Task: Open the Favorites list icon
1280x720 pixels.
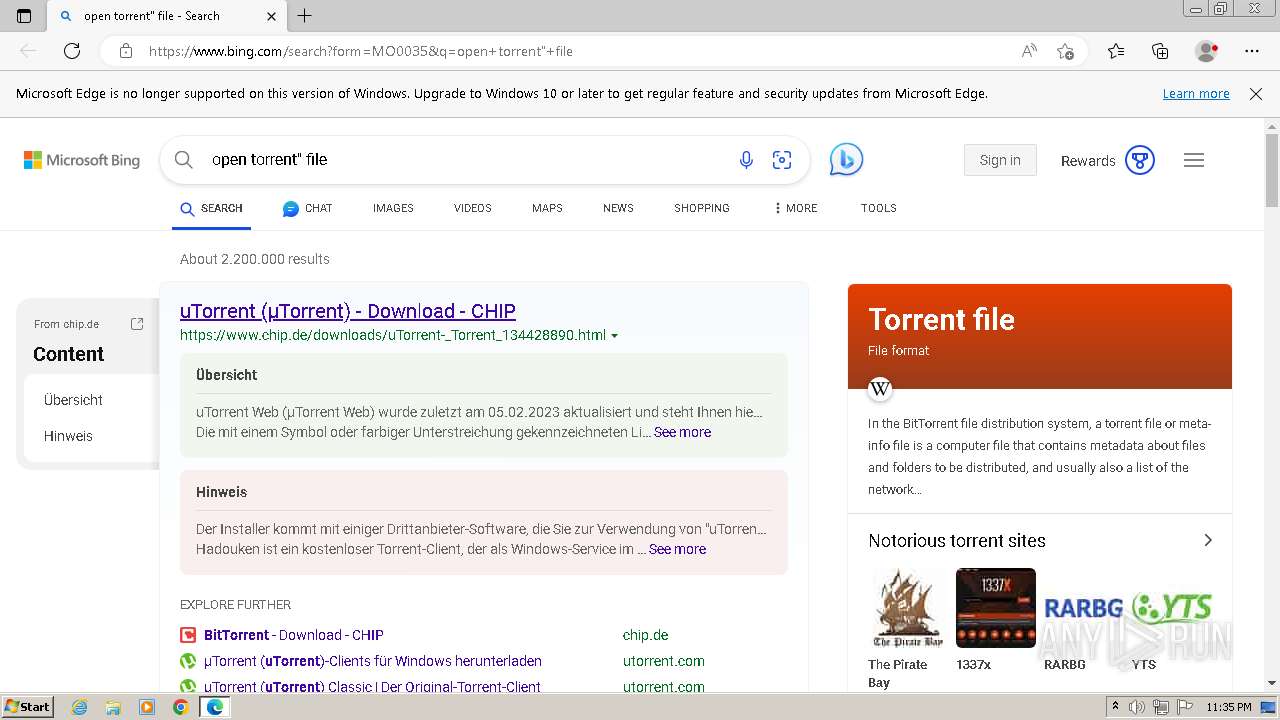Action: pyautogui.click(x=1116, y=51)
